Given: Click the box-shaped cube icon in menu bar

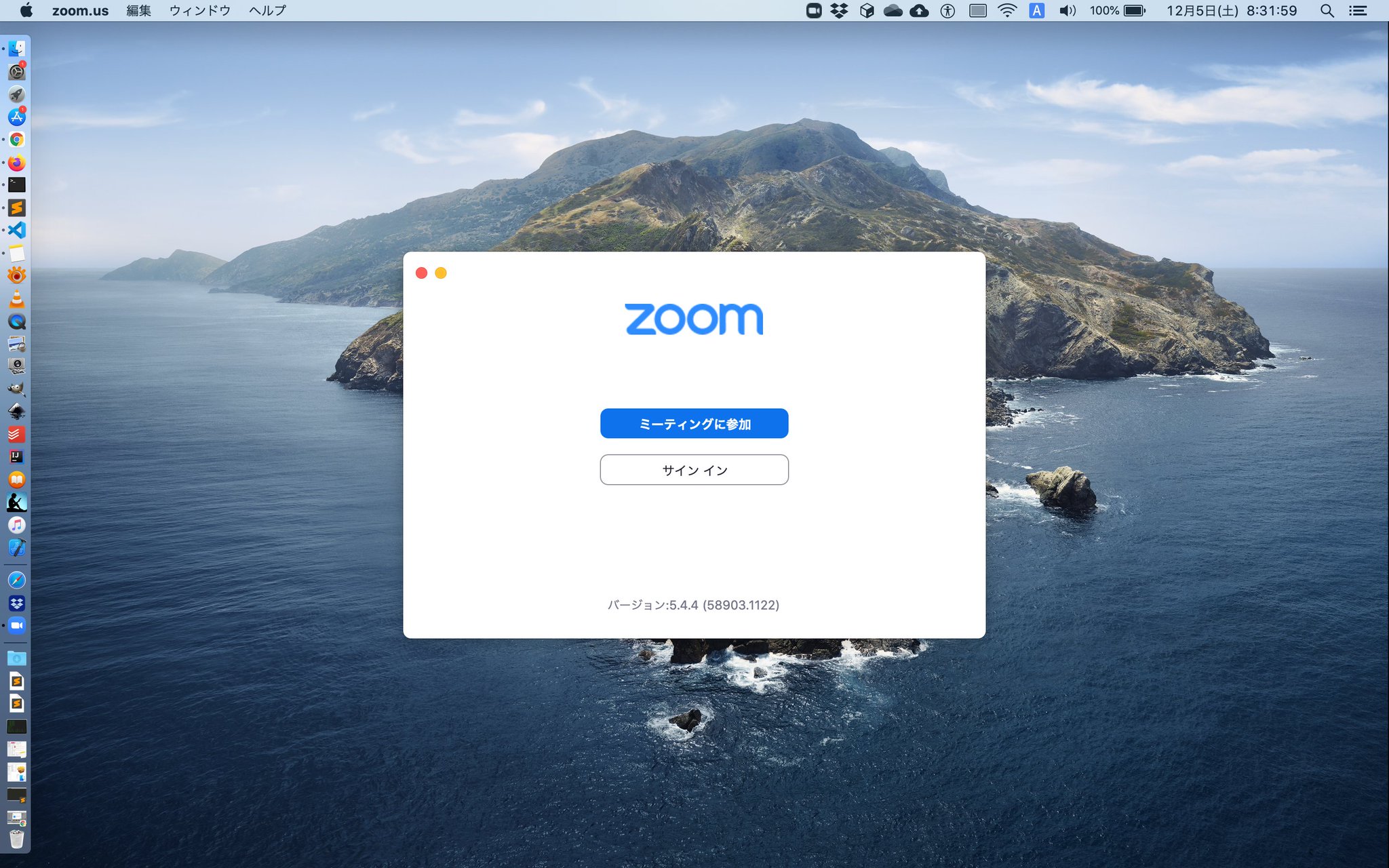Looking at the screenshot, I should [867, 10].
